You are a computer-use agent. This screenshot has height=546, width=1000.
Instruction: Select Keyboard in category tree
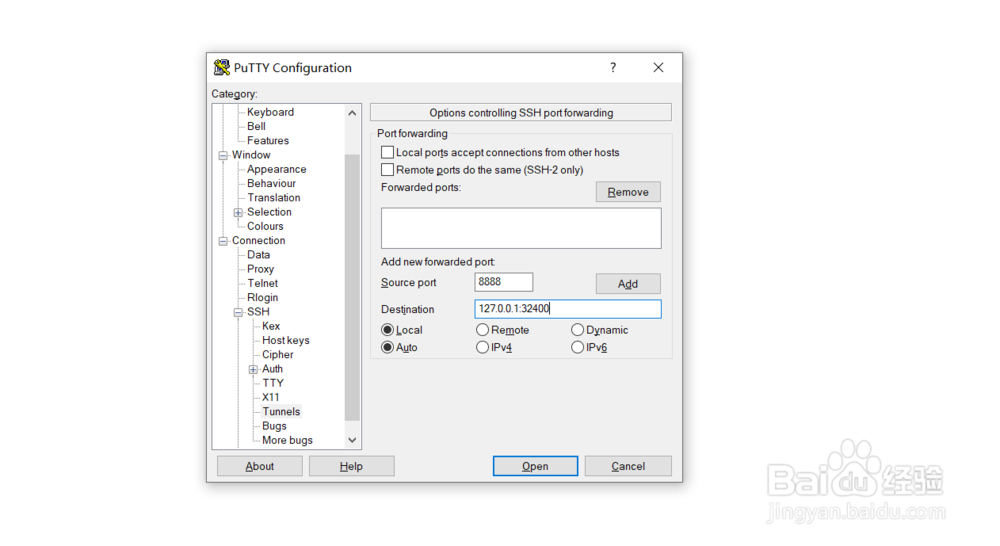coord(270,112)
